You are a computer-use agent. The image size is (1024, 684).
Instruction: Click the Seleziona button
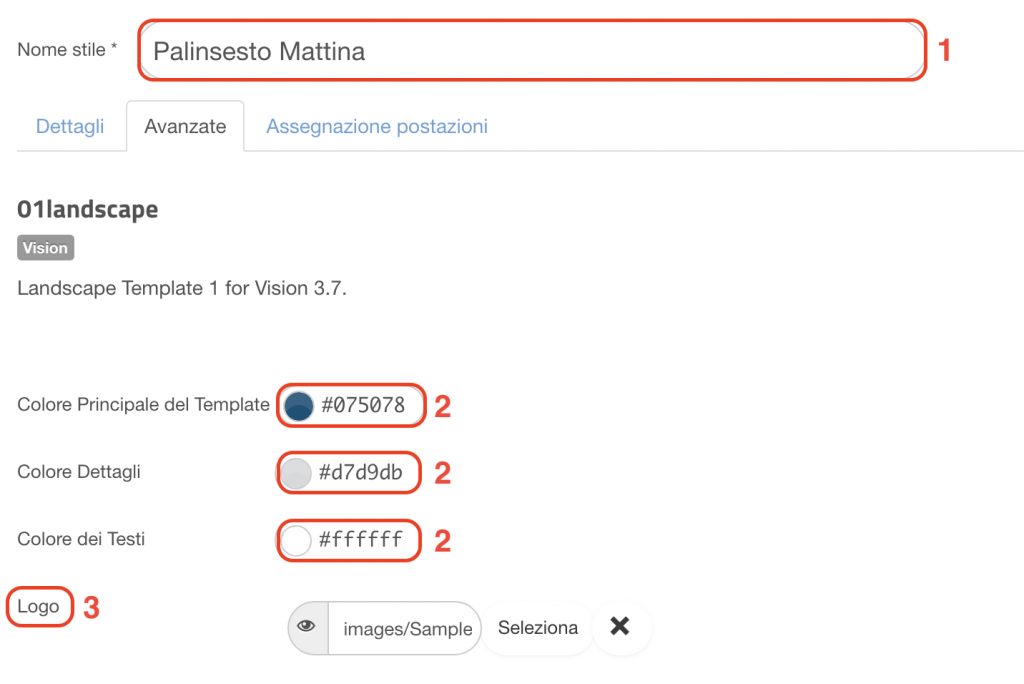click(537, 628)
